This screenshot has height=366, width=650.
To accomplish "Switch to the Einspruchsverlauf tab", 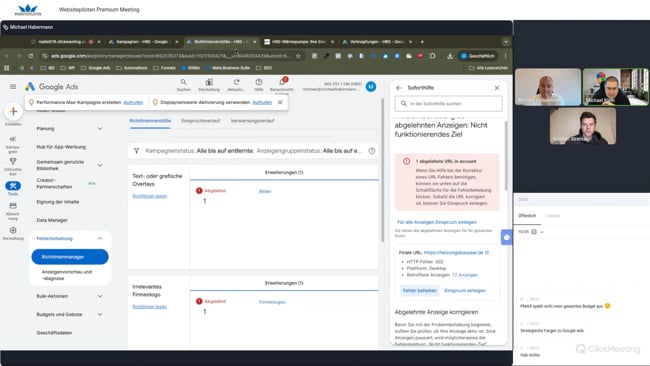I will (201, 121).
